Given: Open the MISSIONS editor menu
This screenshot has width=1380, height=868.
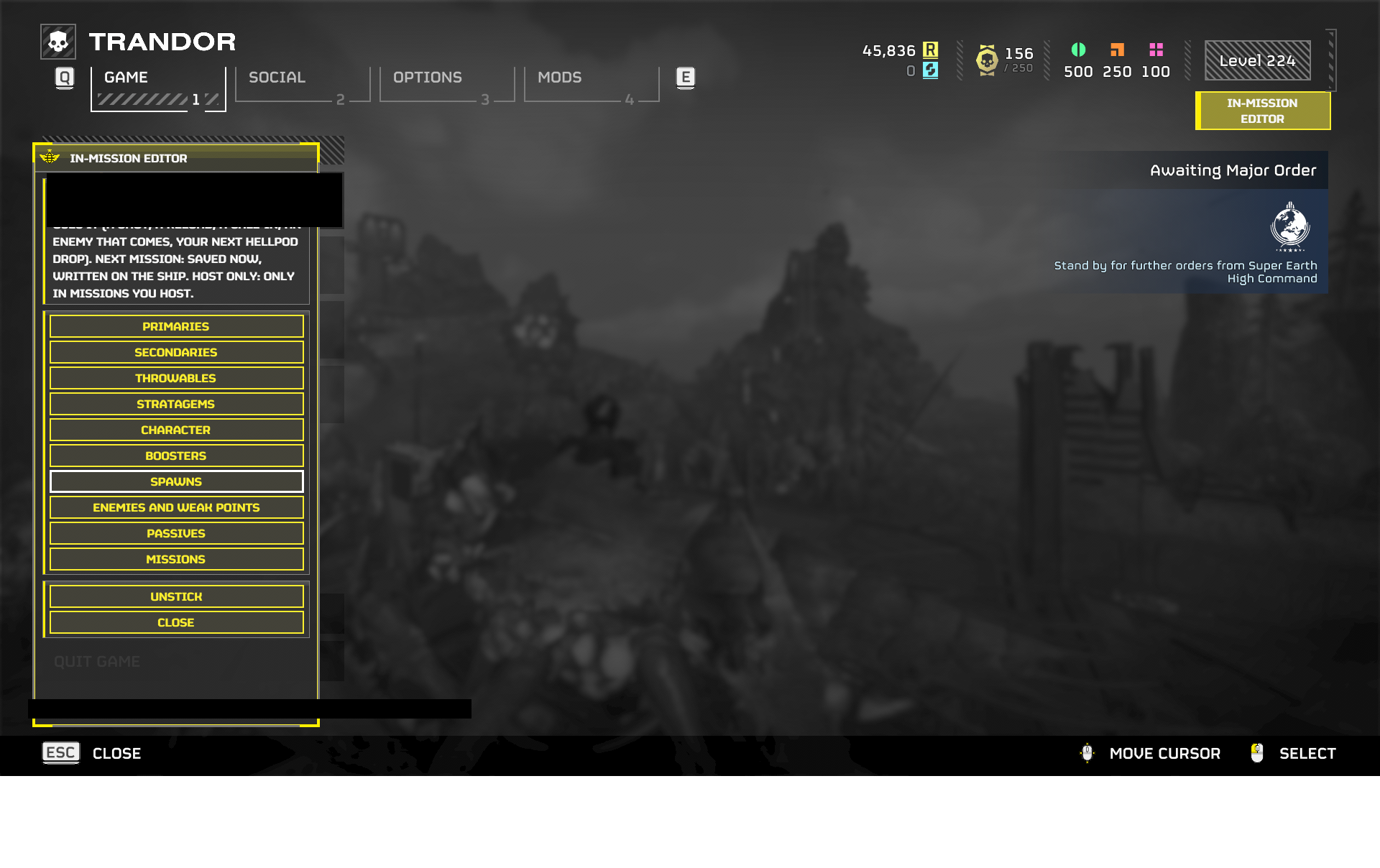Looking at the screenshot, I should click(x=176, y=559).
